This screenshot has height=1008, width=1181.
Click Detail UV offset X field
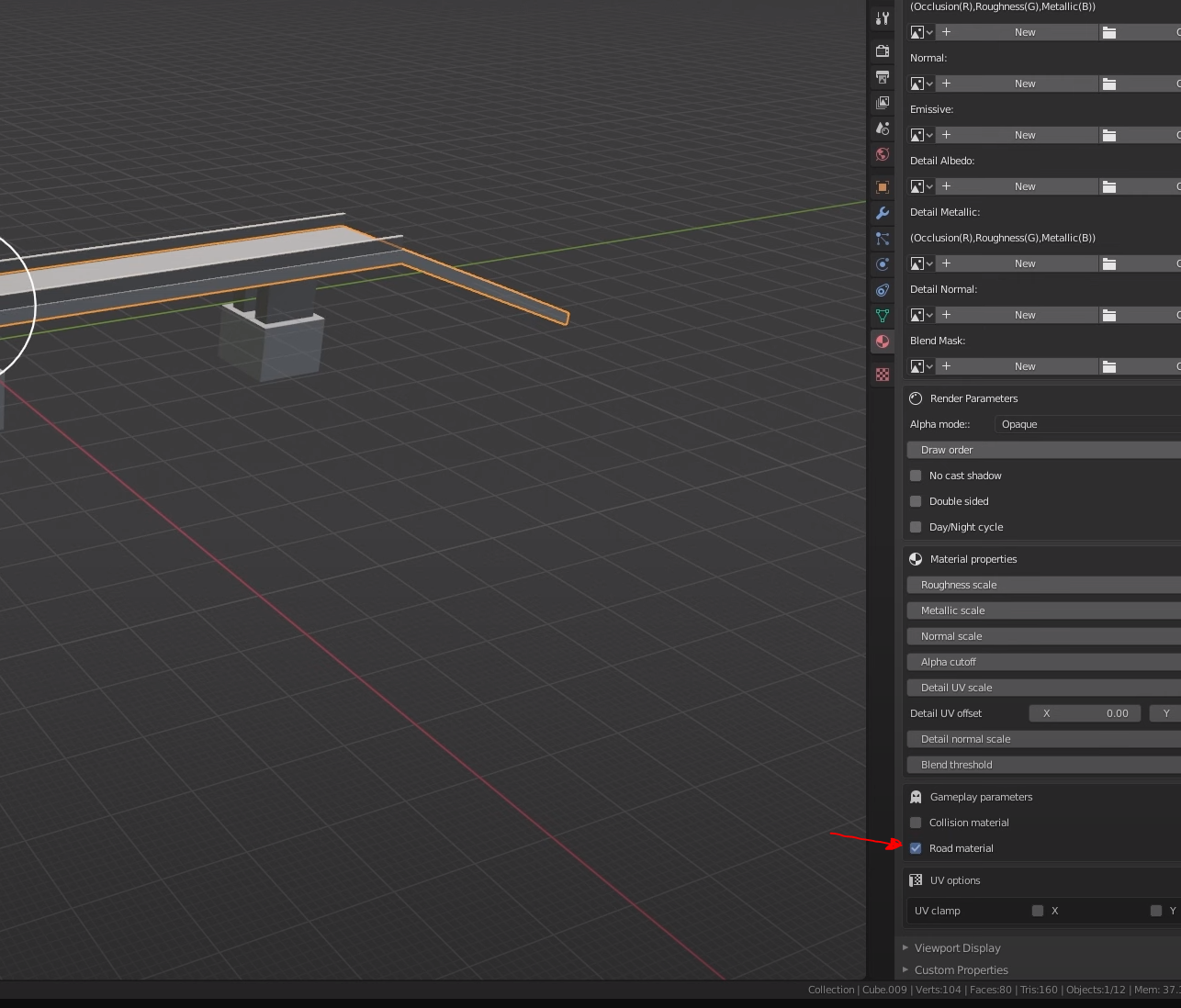1085,713
